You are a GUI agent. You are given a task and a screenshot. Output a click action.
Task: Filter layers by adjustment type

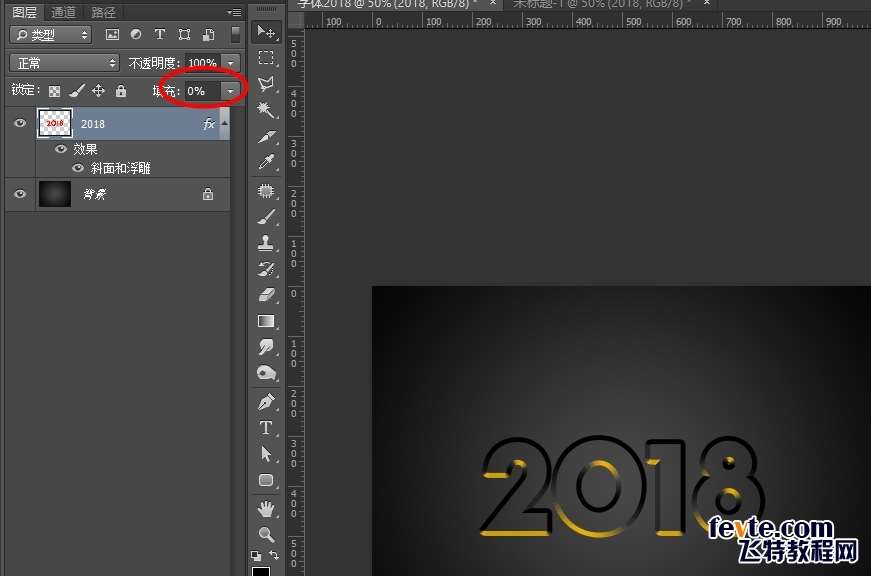click(136, 34)
